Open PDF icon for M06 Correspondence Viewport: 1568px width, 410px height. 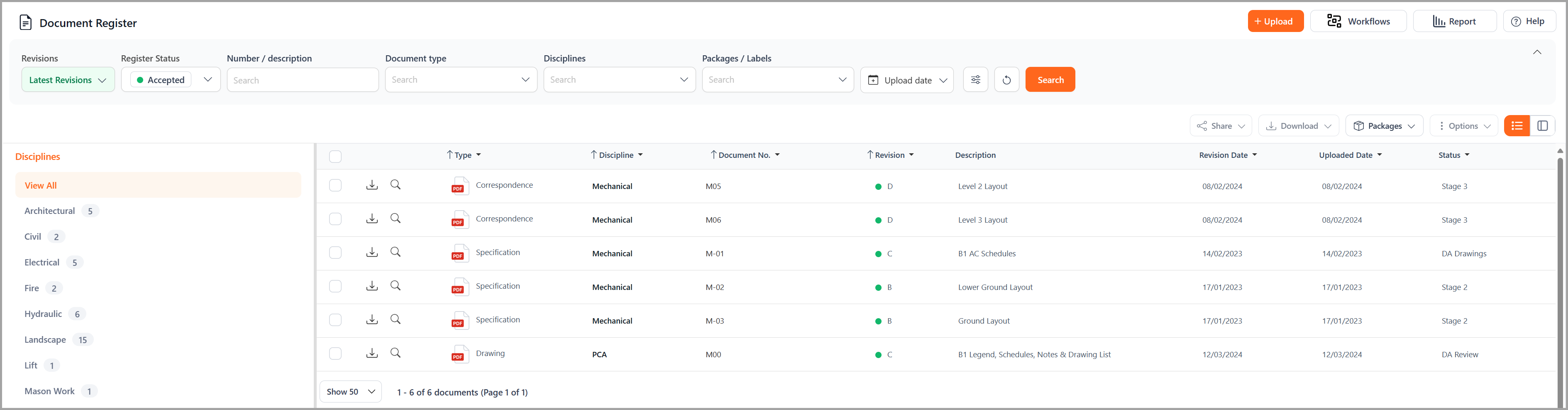pos(459,219)
